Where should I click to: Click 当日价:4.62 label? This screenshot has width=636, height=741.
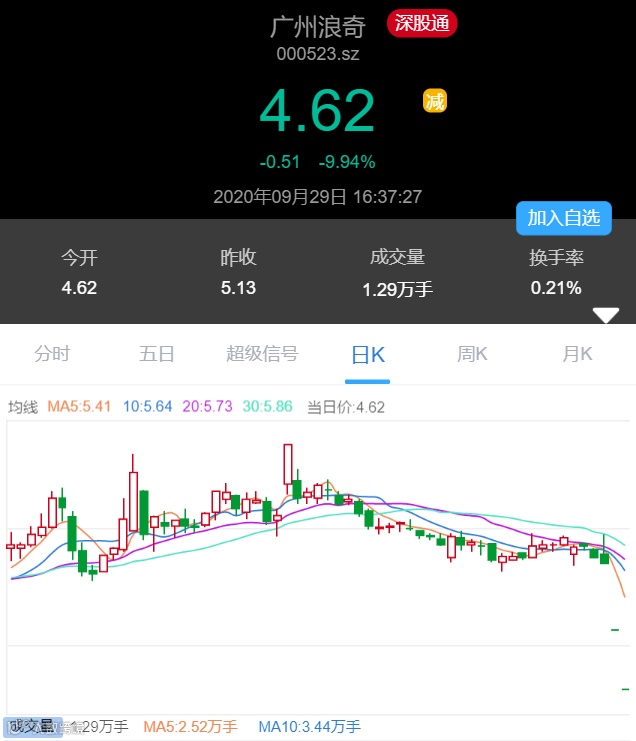346,407
